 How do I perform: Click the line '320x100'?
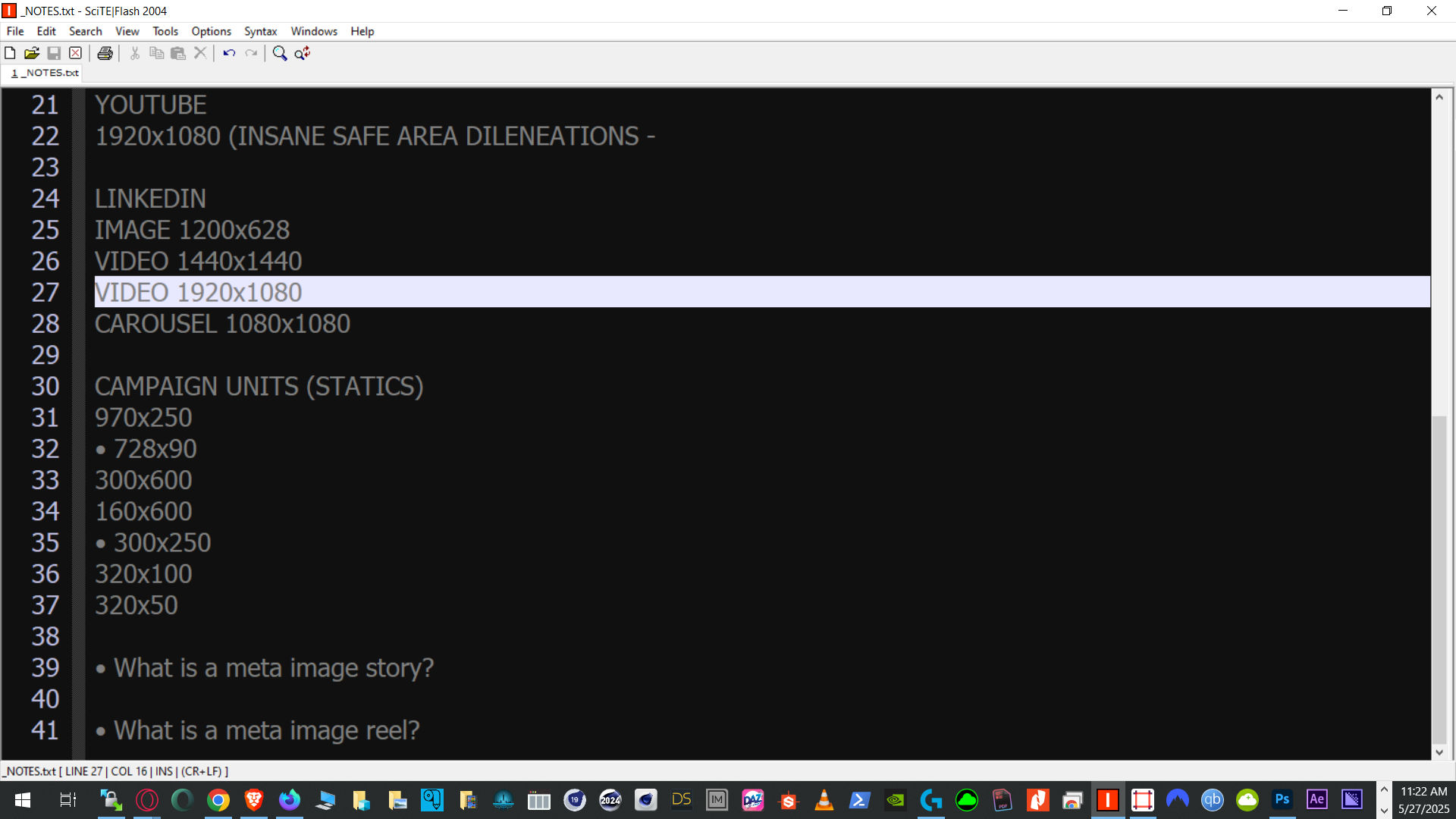pos(143,574)
